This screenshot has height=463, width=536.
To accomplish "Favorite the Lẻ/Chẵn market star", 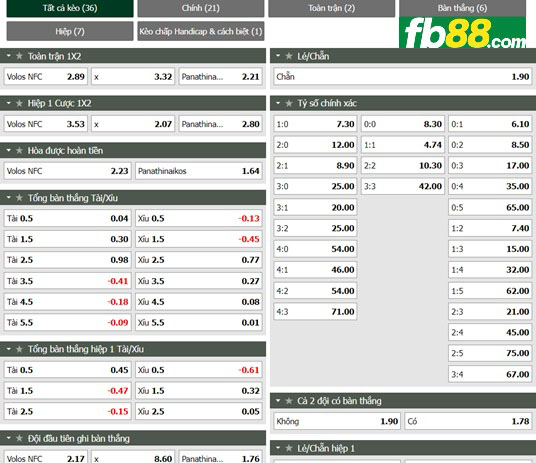I will [x=289, y=56].
